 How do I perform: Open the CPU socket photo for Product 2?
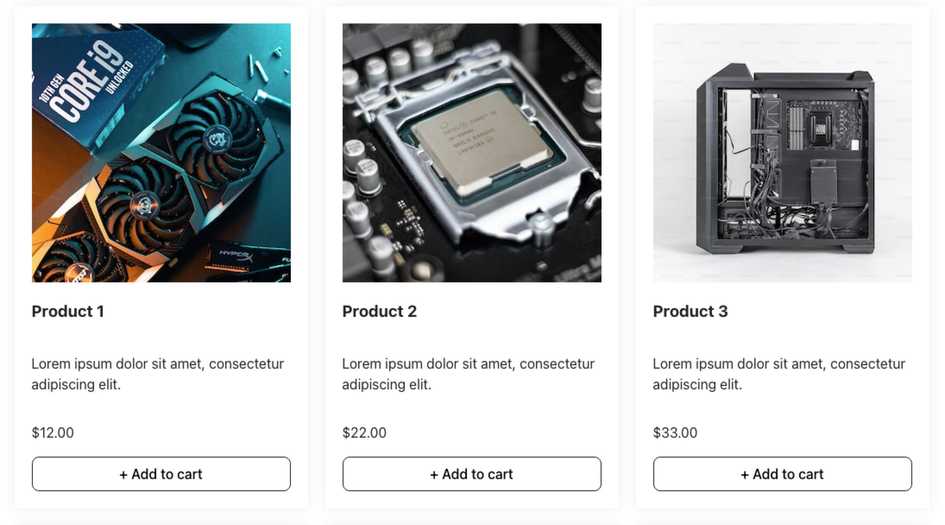click(x=472, y=152)
